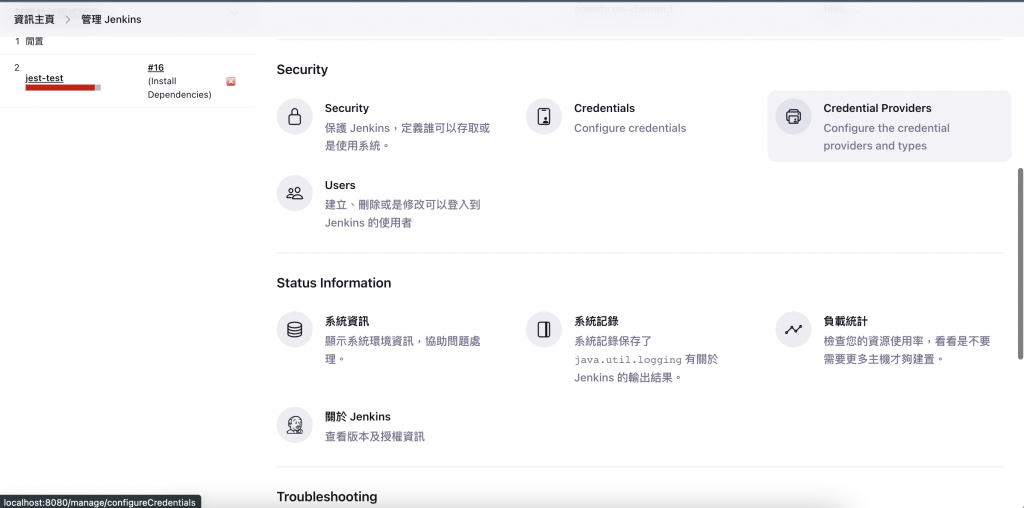Click the 'Status Information' section heading
The image size is (1024, 508).
pyautogui.click(x=334, y=283)
